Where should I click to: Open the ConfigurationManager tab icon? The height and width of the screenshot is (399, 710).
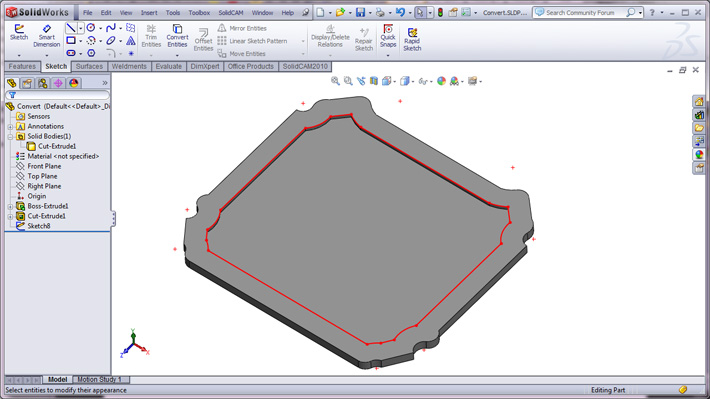(x=43, y=83)
